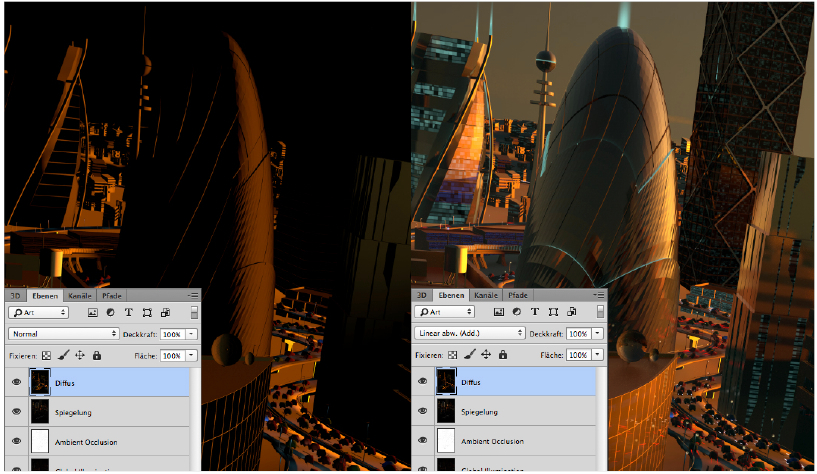Viewport: 817px width, 474px height.
Task: Select Ebenen tab in right panel
Action: tap(451, 295)
